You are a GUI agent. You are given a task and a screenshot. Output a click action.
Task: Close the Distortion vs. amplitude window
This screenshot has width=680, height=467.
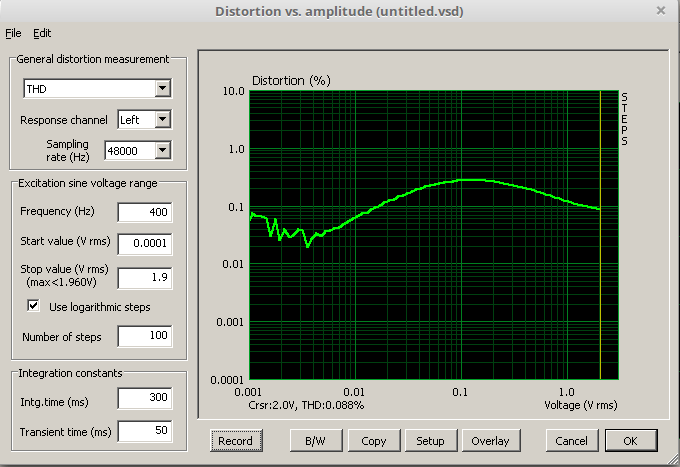(660, 11)
